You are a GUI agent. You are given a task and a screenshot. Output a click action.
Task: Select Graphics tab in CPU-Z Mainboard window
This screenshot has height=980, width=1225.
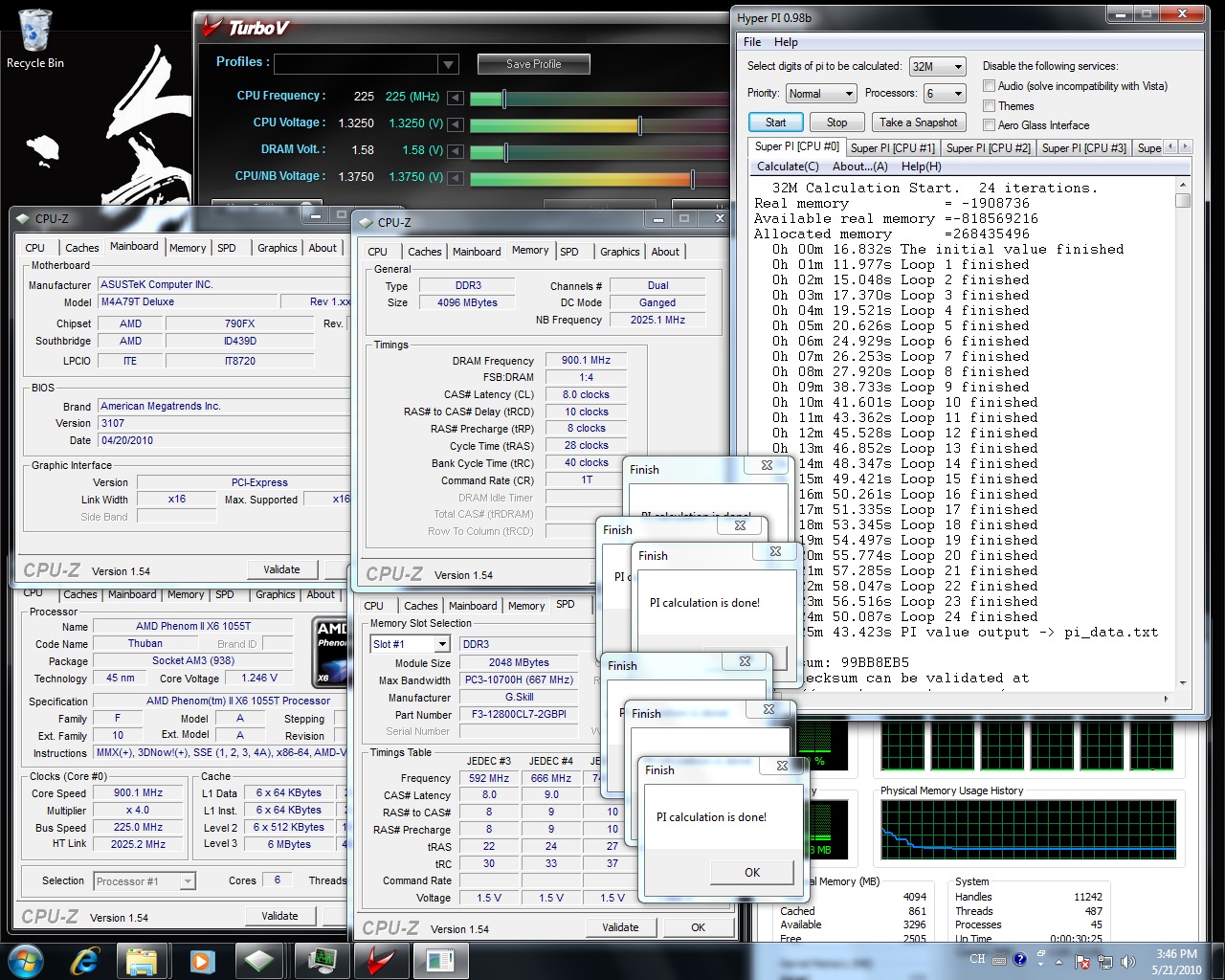click(278, 248)
